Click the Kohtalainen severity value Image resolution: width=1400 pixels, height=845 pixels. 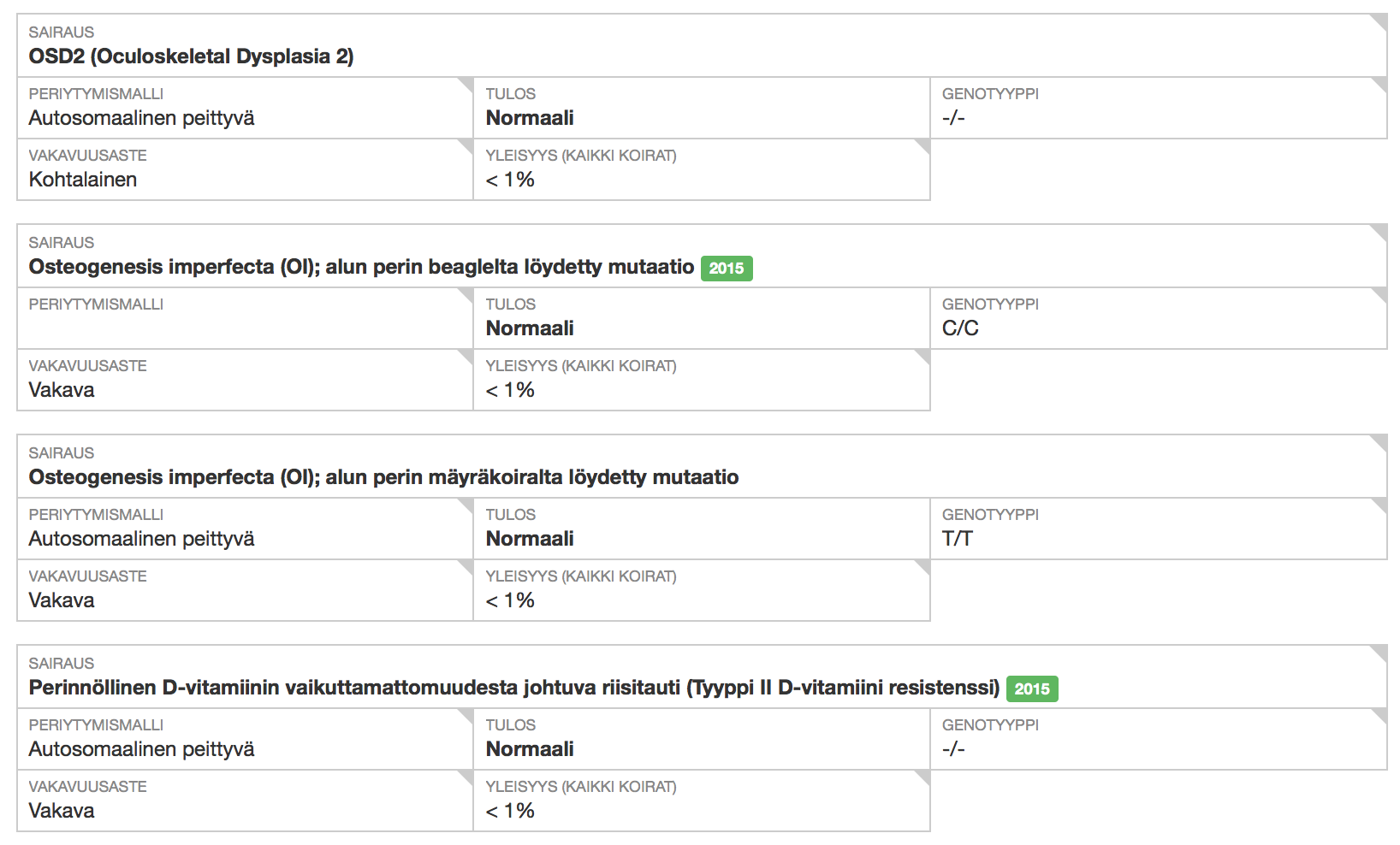pyautogui.click(x=83, y=180)
